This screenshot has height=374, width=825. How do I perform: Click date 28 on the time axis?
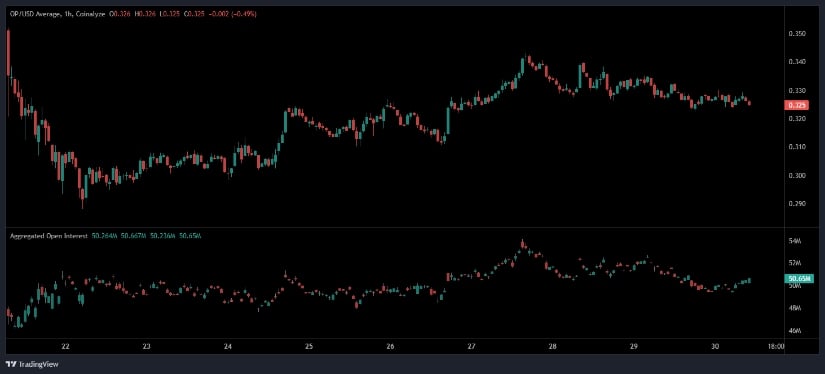(552, 347)
